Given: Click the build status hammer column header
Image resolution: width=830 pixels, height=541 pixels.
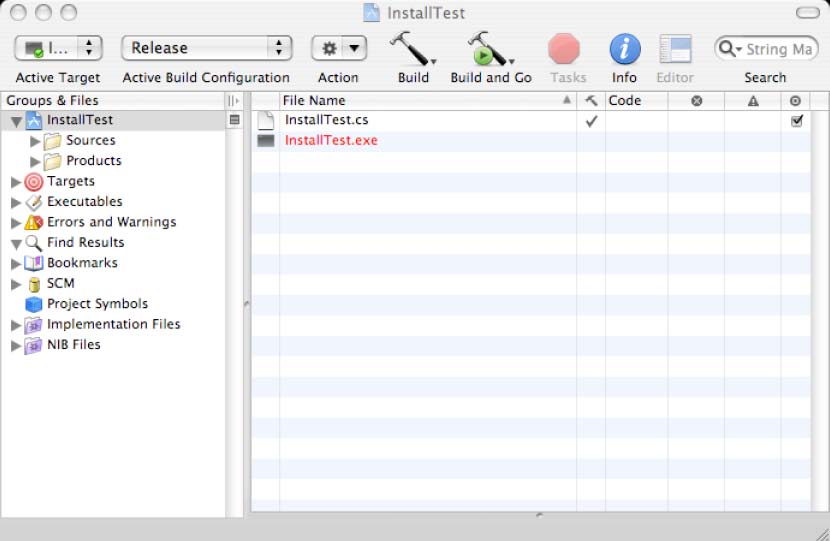Looking at the screenshot, I should (x=591, y=101).
